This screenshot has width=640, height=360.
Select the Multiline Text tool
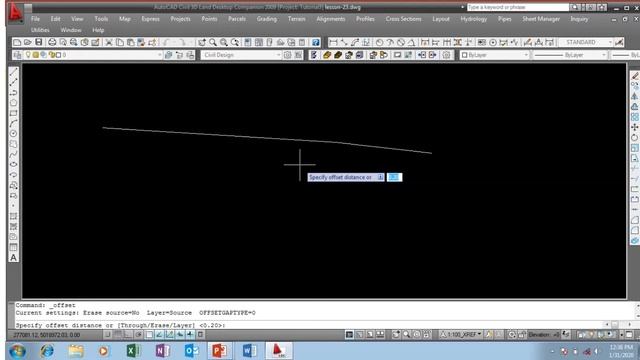pos(13,258)
